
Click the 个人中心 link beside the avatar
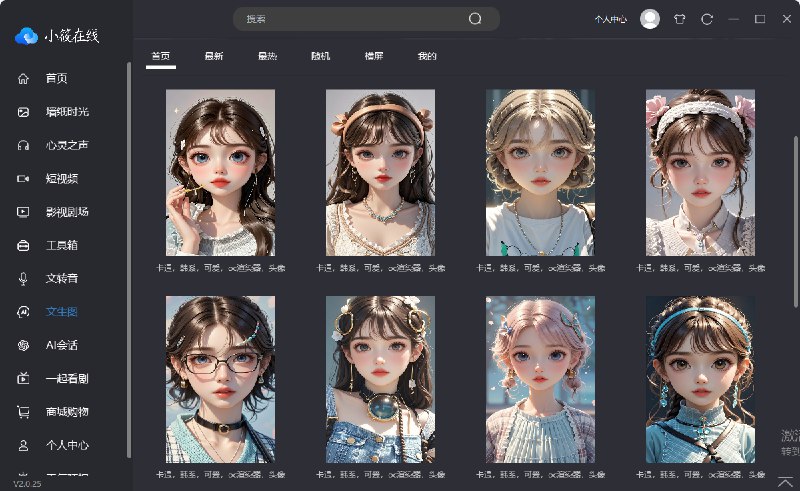[x=610, y=19]
